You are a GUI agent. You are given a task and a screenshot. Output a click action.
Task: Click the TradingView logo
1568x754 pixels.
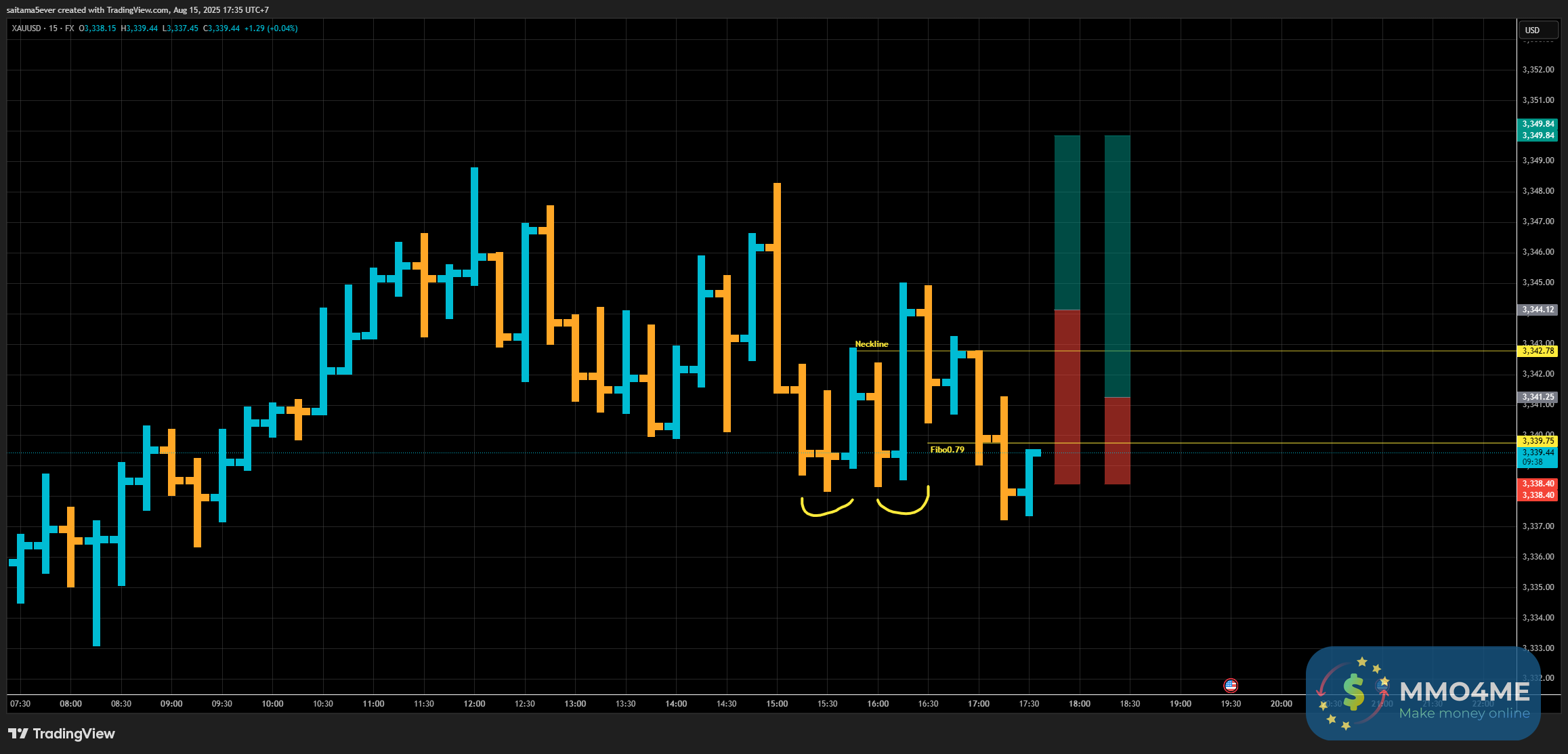pyautogui.click(x=62, y=734)
